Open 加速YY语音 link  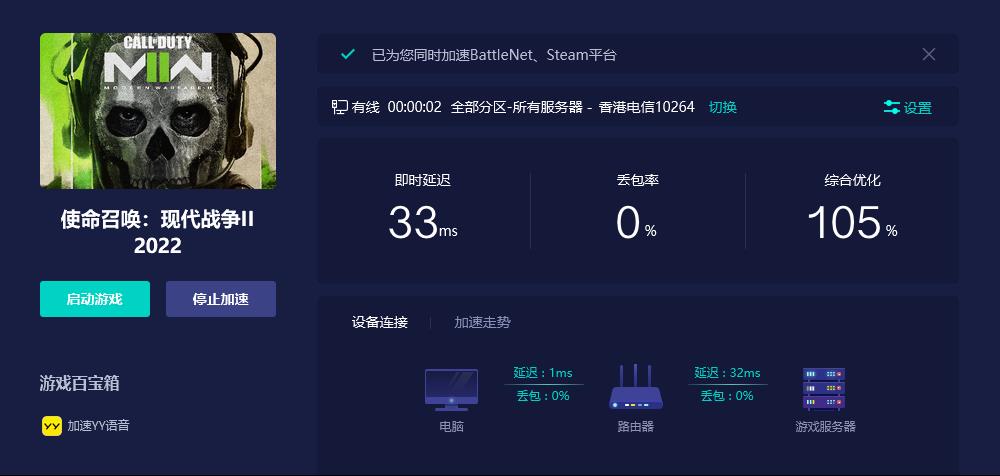pos(98,426)
